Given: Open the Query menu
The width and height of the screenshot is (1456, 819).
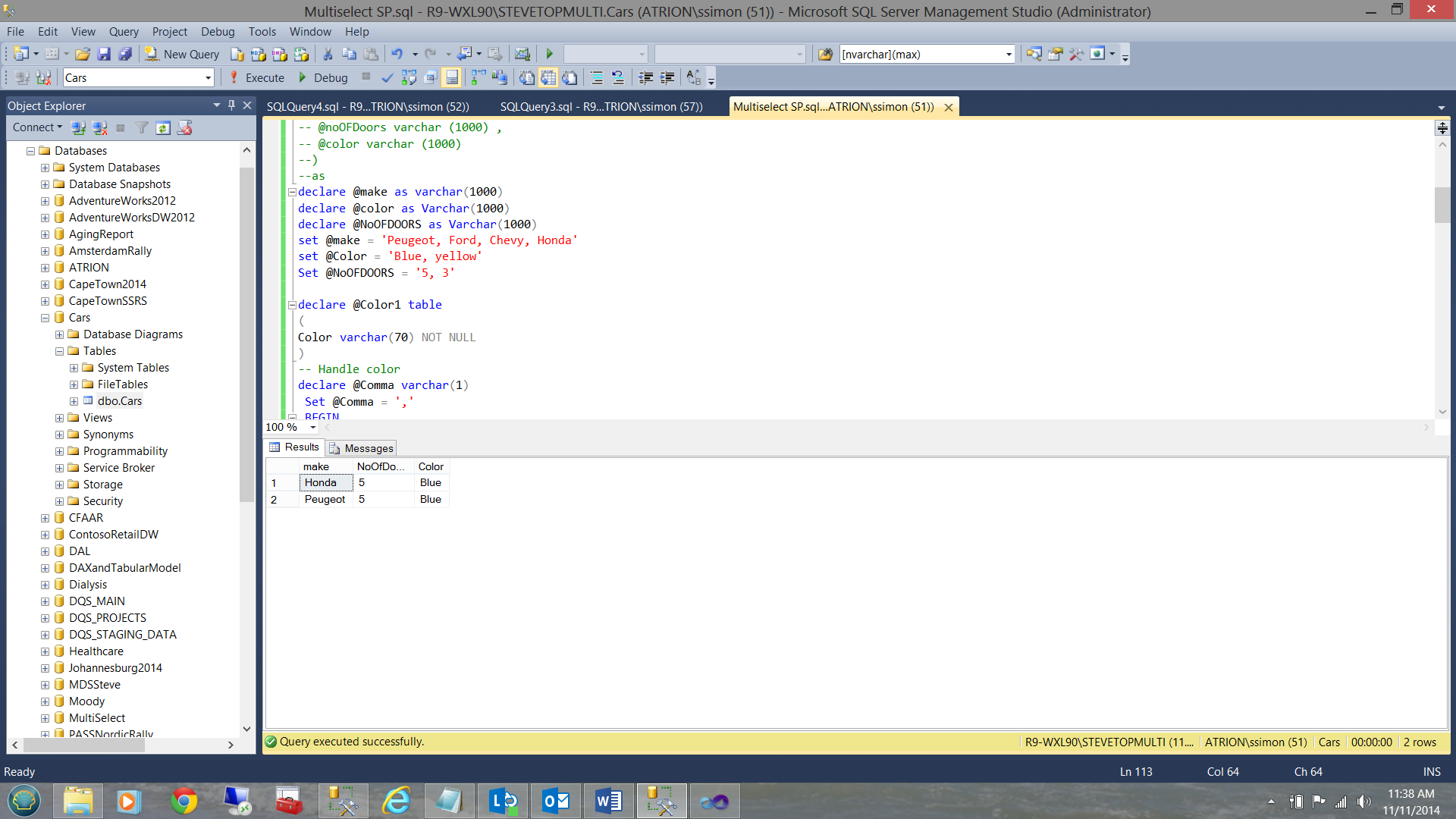Looking at the screenshot, I should click(123, 31).
